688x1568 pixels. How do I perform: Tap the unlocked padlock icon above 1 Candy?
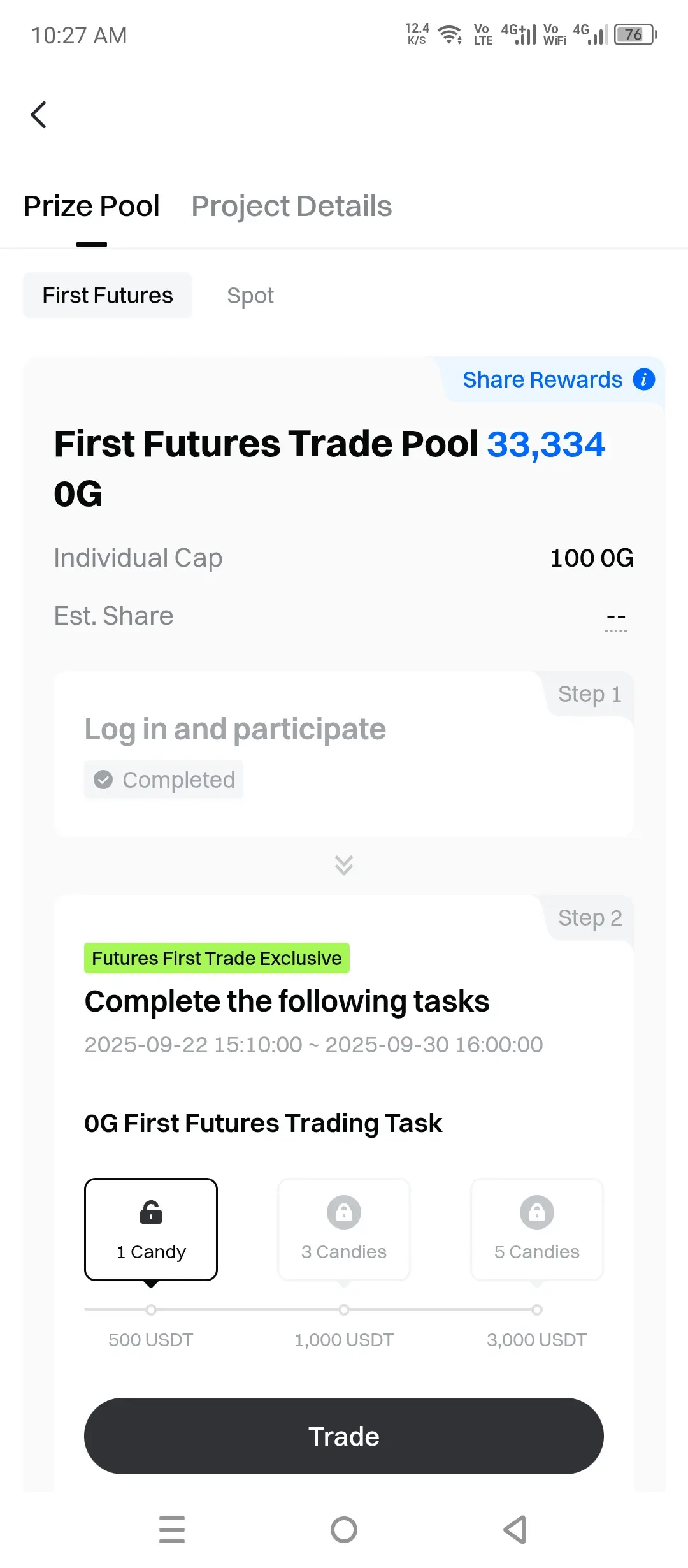click(x=151, y=1212)
